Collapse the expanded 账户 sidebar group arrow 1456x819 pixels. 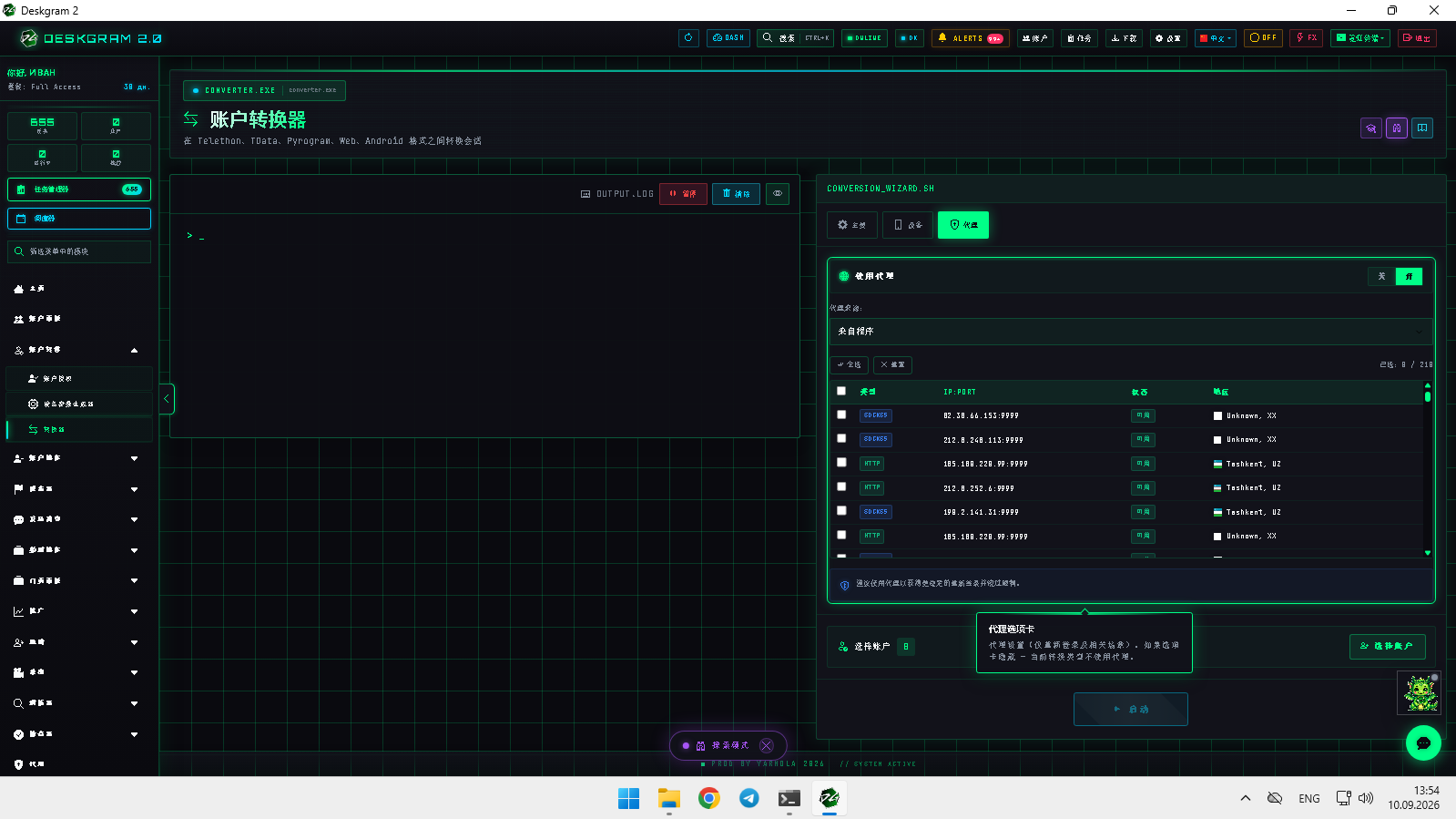click(x=134, y=350)
